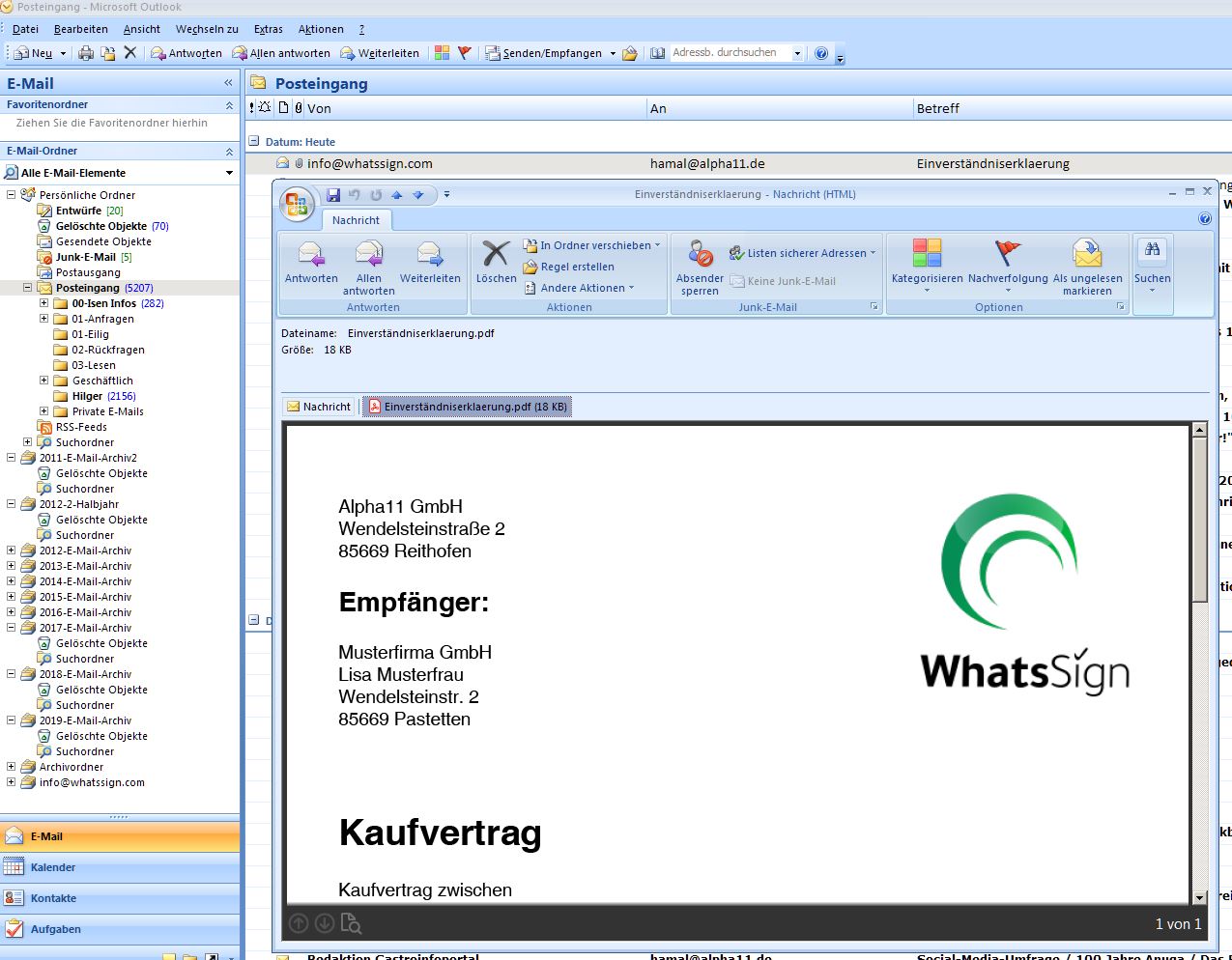Select the Einverständniserklaerung.pdf attachment tab
The height and width of the screenshot is (960, 1232).
[x=468, y=407]
